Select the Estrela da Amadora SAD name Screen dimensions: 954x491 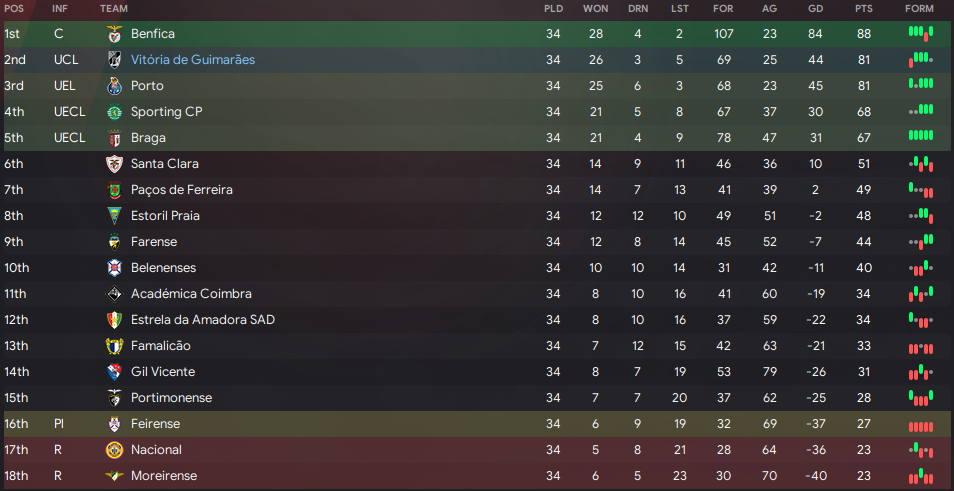coord(203,319)
